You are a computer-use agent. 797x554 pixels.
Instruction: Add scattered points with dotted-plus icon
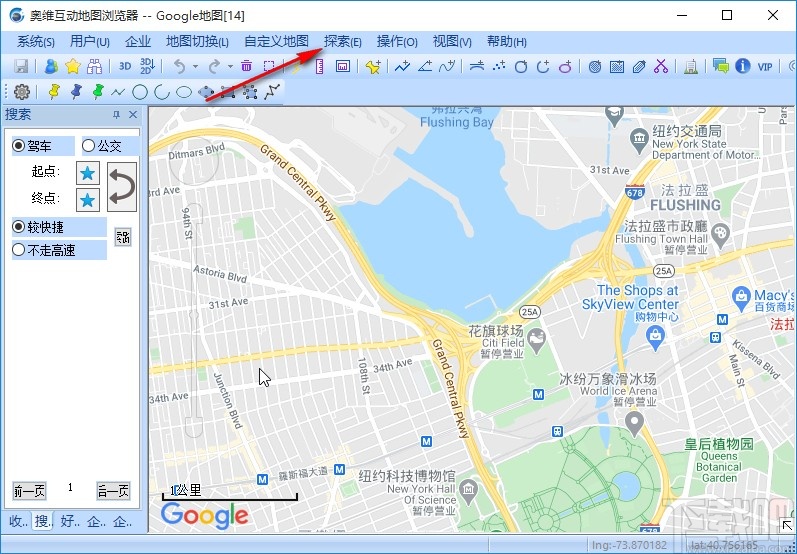499,66
